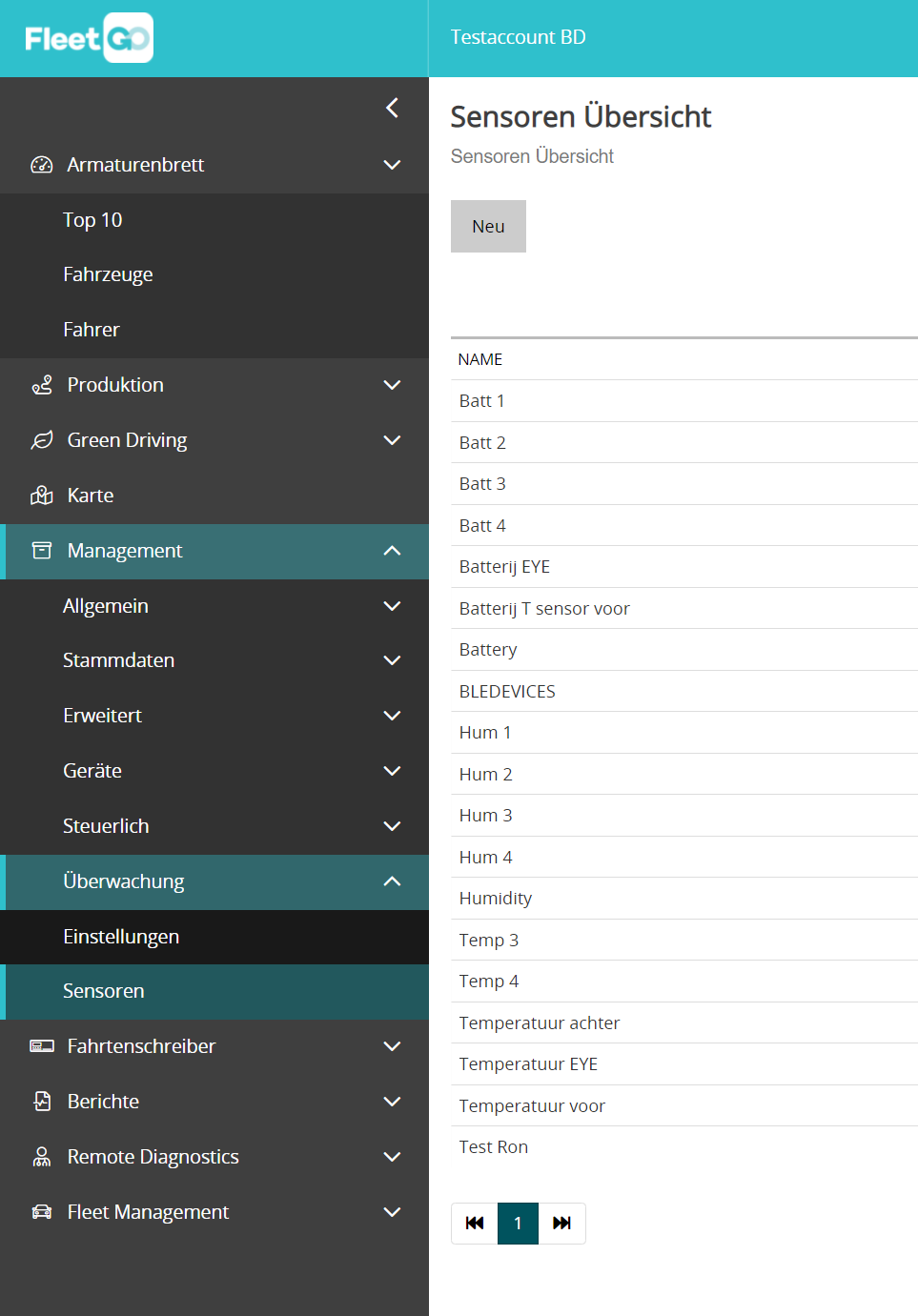
Task: Collapse the Überwachung submenu chevron
Action: pyautogui.click(x=392, y=881)
